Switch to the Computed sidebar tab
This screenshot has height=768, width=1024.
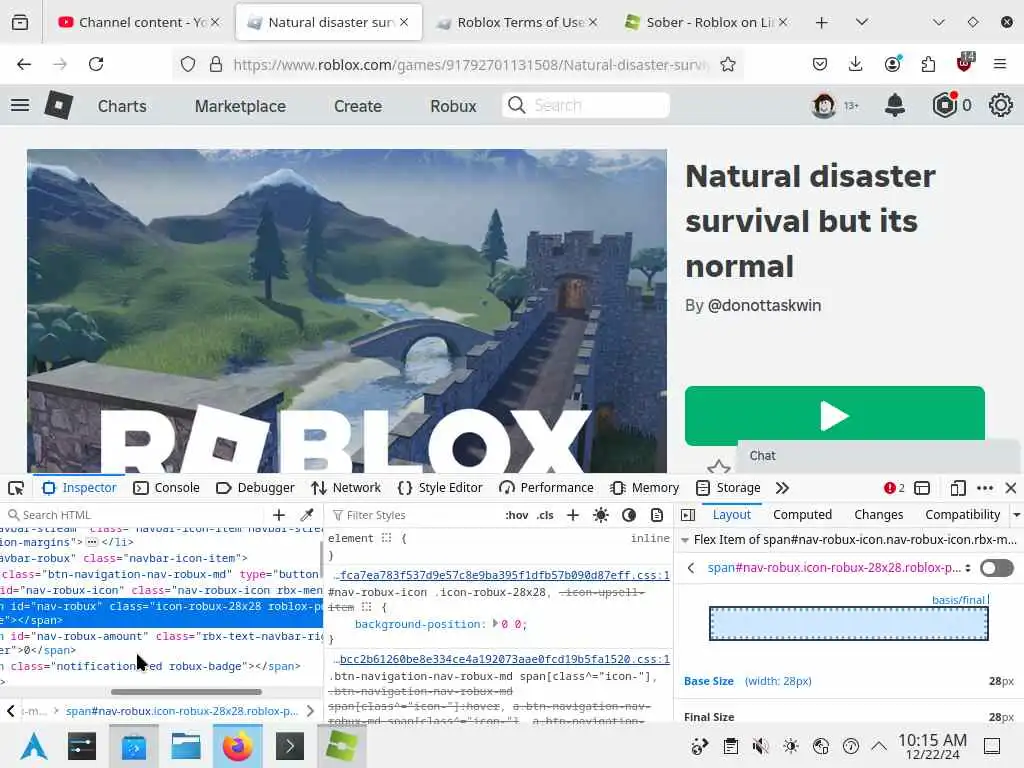click(803, 515)
